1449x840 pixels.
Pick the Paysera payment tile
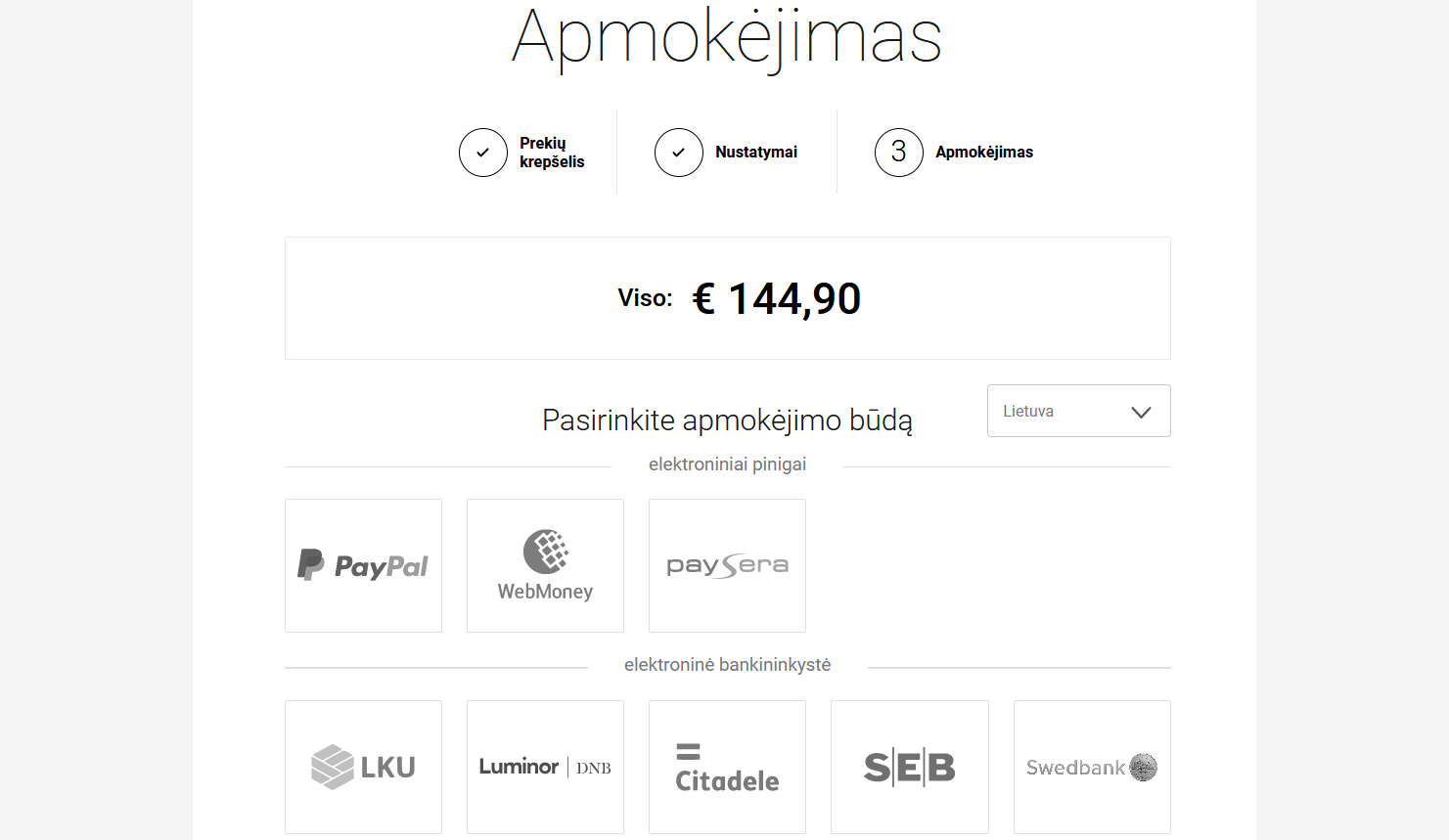point(727,565)
